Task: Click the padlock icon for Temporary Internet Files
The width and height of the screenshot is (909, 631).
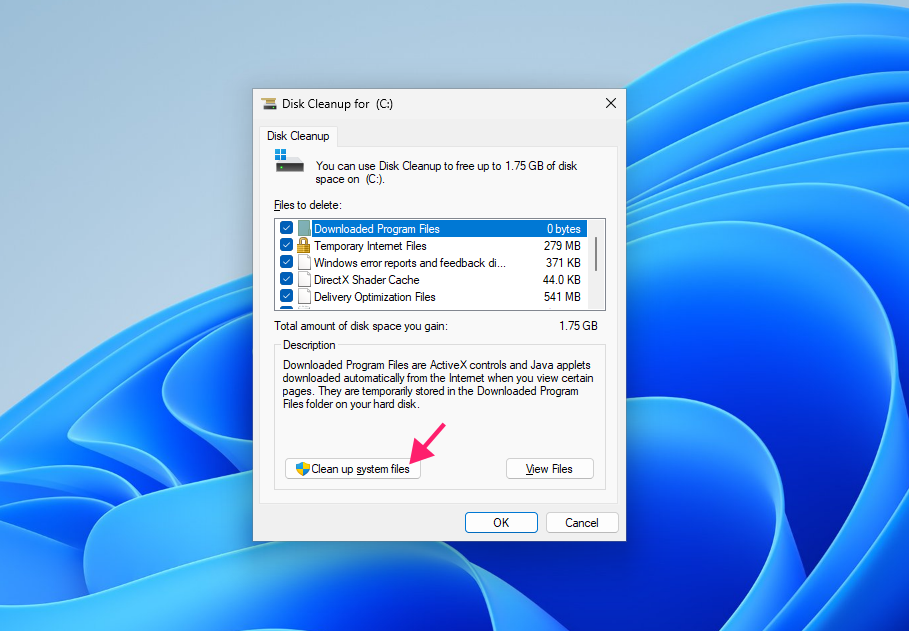Action: (x=303, y=246)
